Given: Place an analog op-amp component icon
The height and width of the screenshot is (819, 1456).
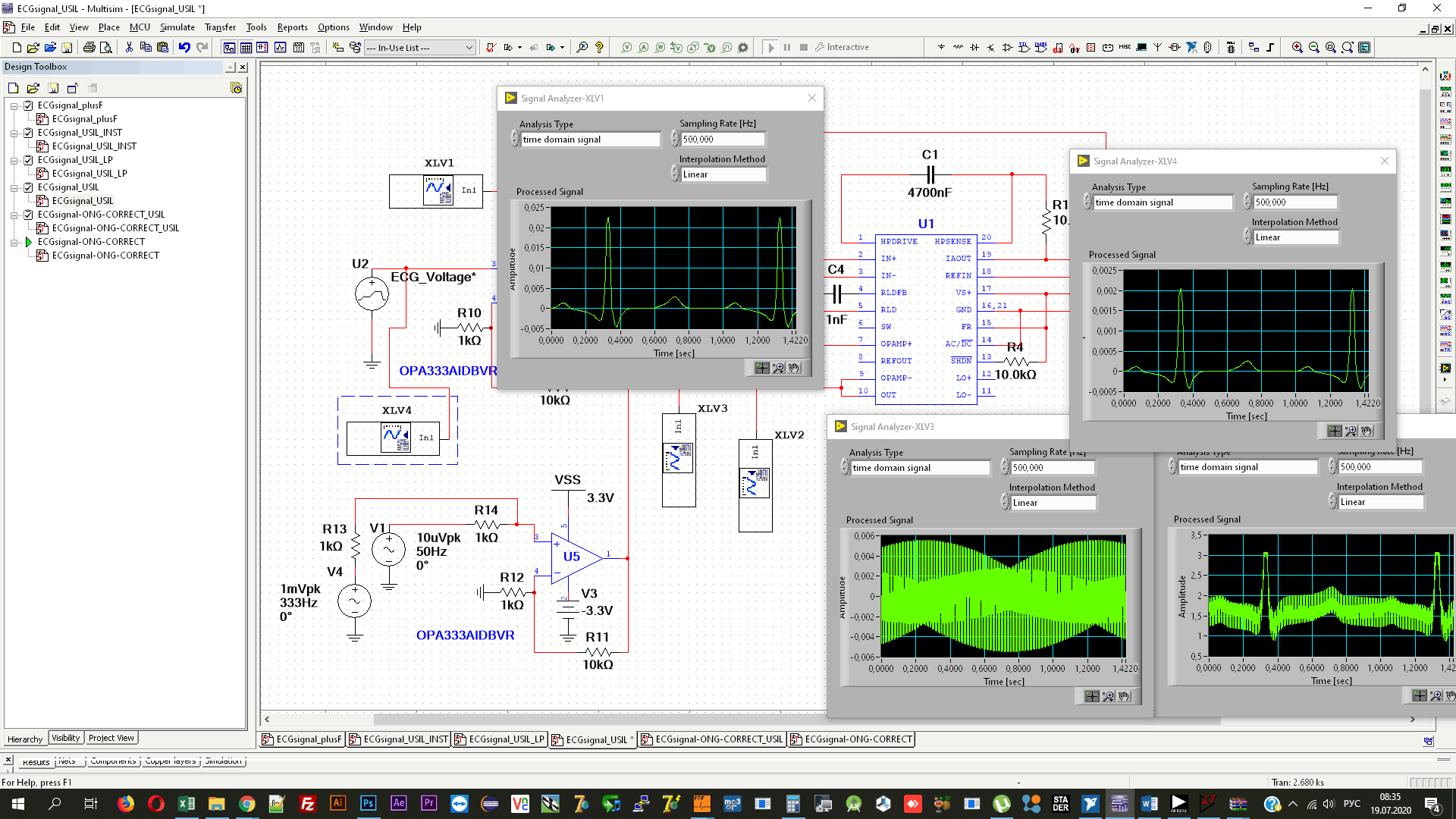Looking at the screenshot, I should tap(1008, 47).
